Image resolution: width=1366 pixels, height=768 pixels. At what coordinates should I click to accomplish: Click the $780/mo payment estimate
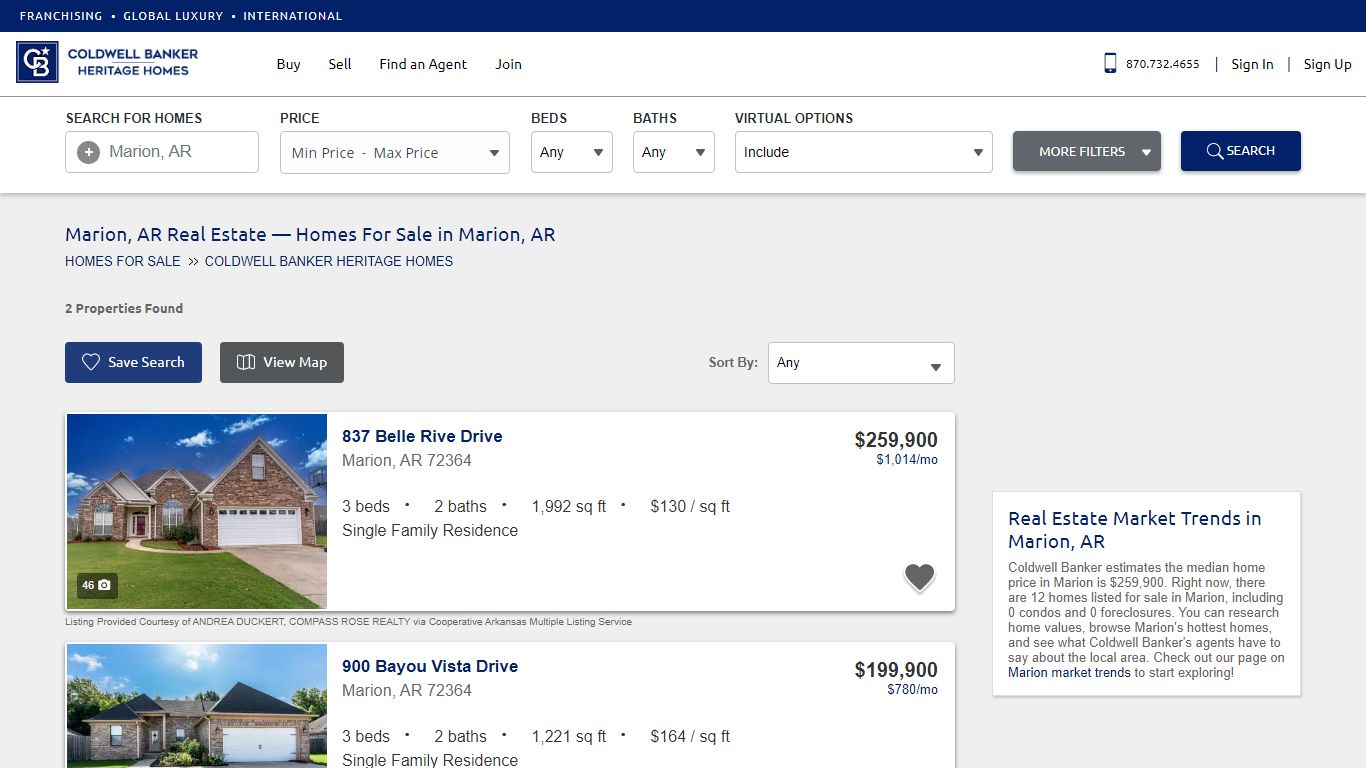(912, 690)
